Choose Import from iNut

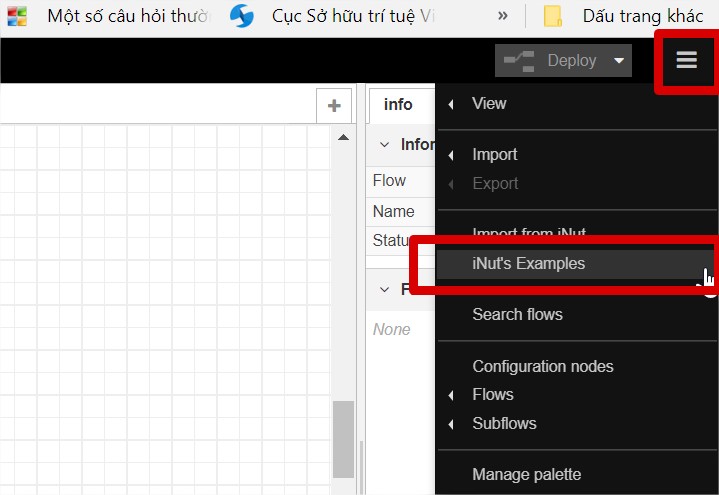[x=529, y=232]
